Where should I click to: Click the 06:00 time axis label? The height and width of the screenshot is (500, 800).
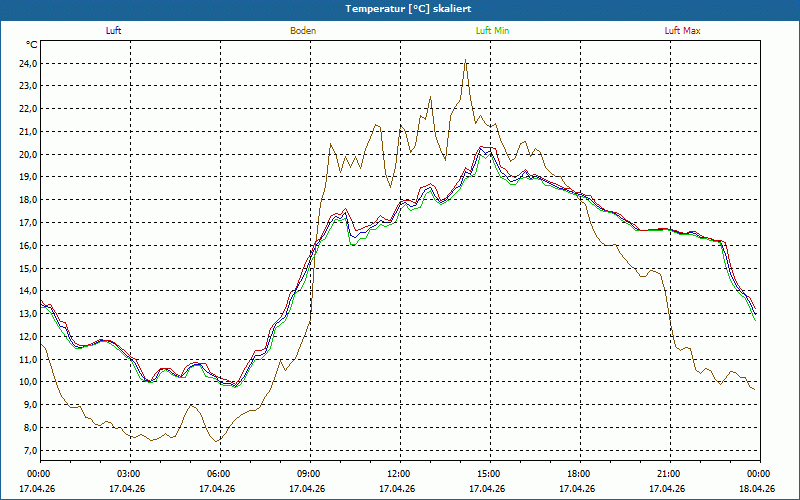(x=220, y=474)
